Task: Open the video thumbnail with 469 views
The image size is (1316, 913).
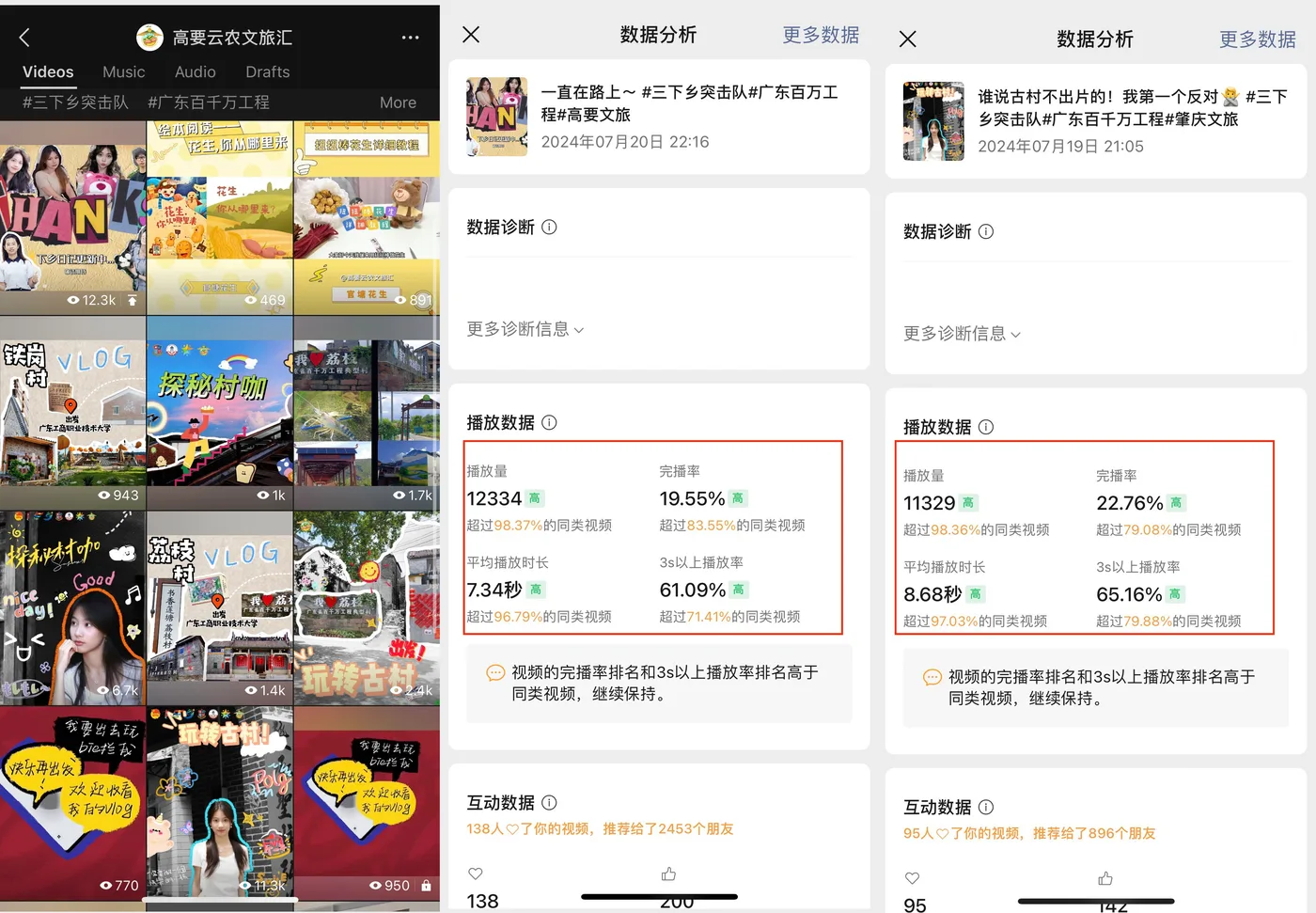Action: coord(220,218)
